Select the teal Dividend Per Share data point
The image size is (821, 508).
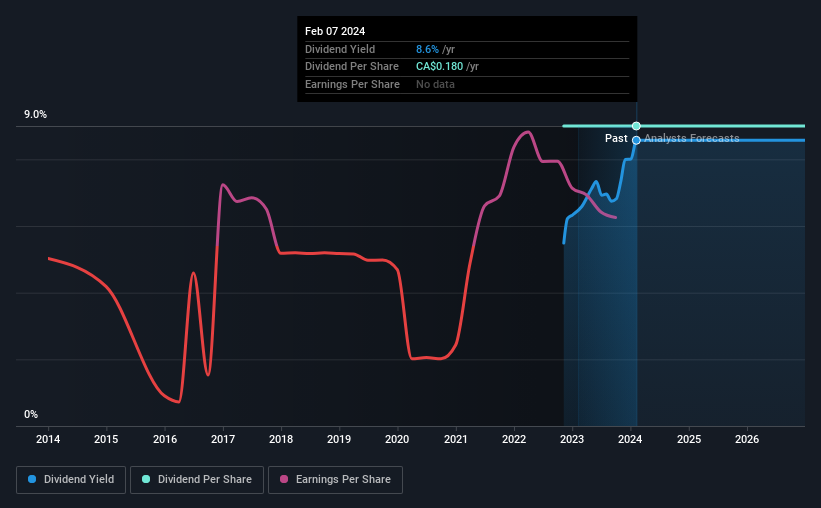pos(636,126)
